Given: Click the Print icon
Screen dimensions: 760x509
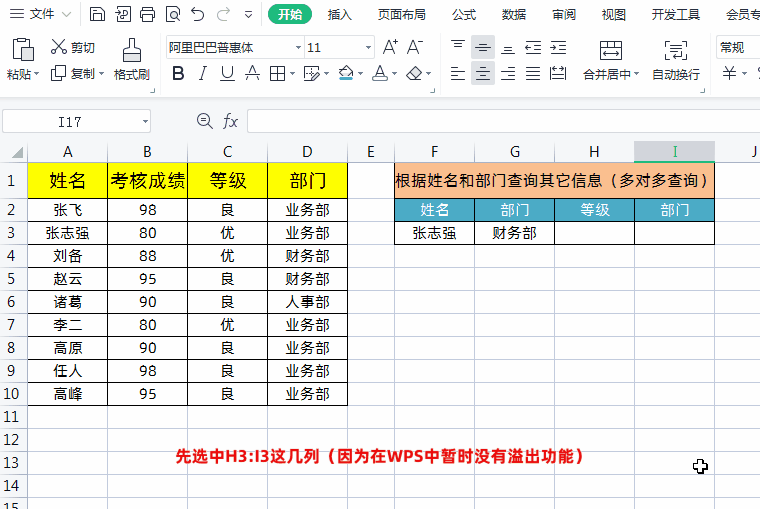Looking at the screenshot, I should coord(147,14).
